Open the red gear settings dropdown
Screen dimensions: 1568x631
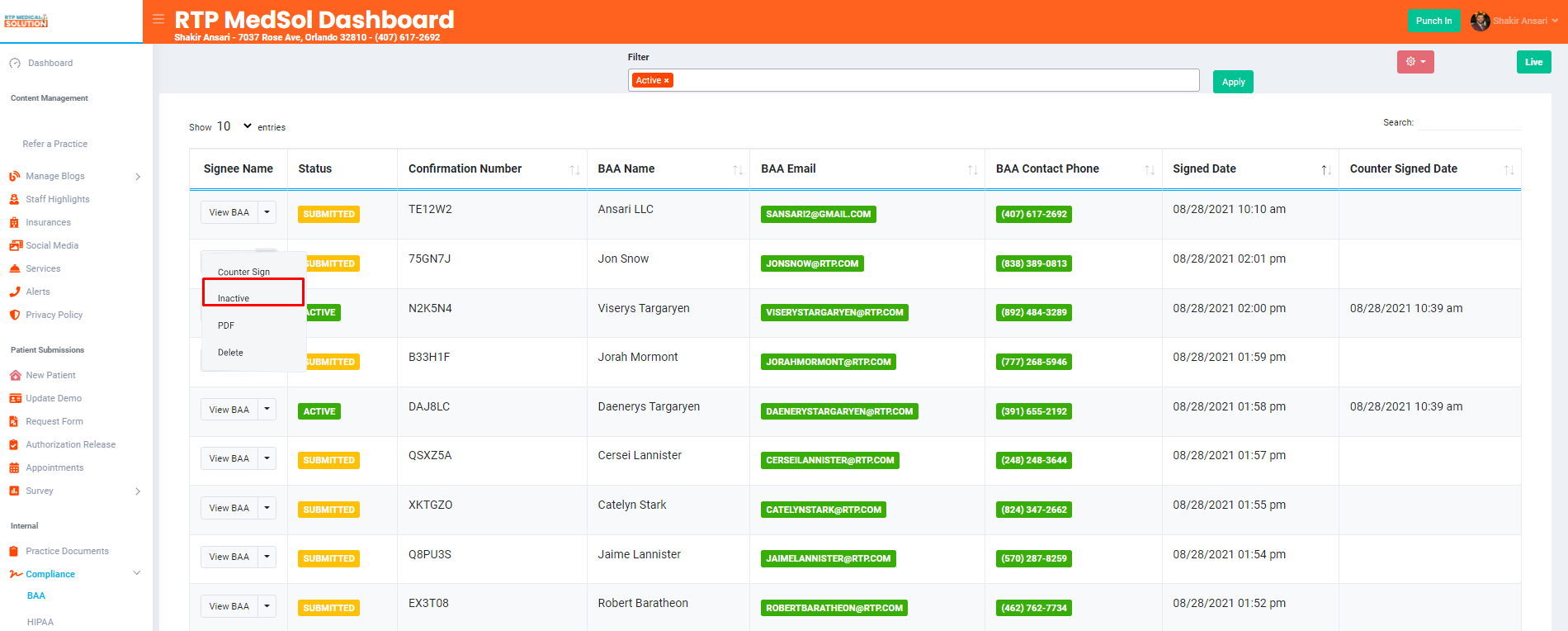pyautogui.click(x=1415, y=62)
